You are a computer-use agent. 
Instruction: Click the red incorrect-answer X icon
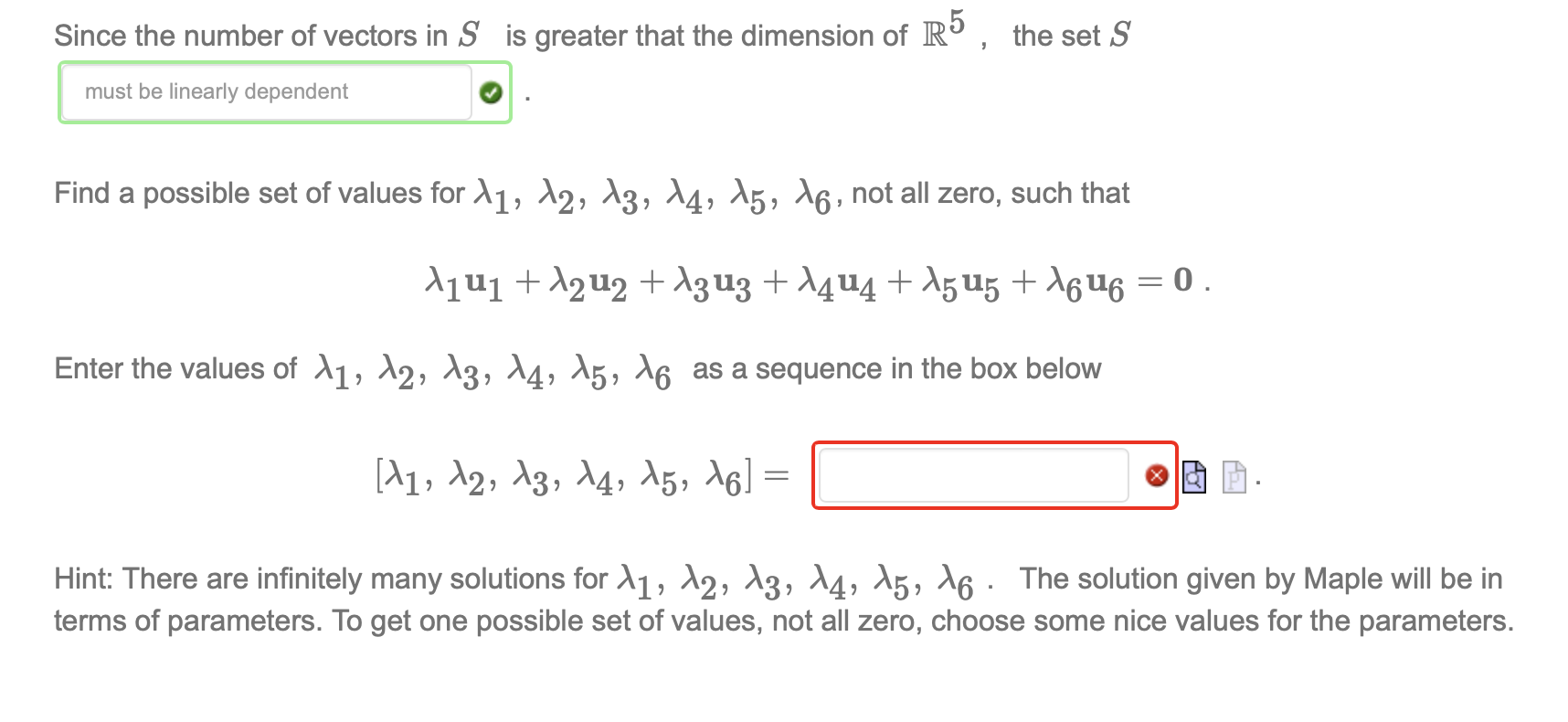coord(1157,475)
